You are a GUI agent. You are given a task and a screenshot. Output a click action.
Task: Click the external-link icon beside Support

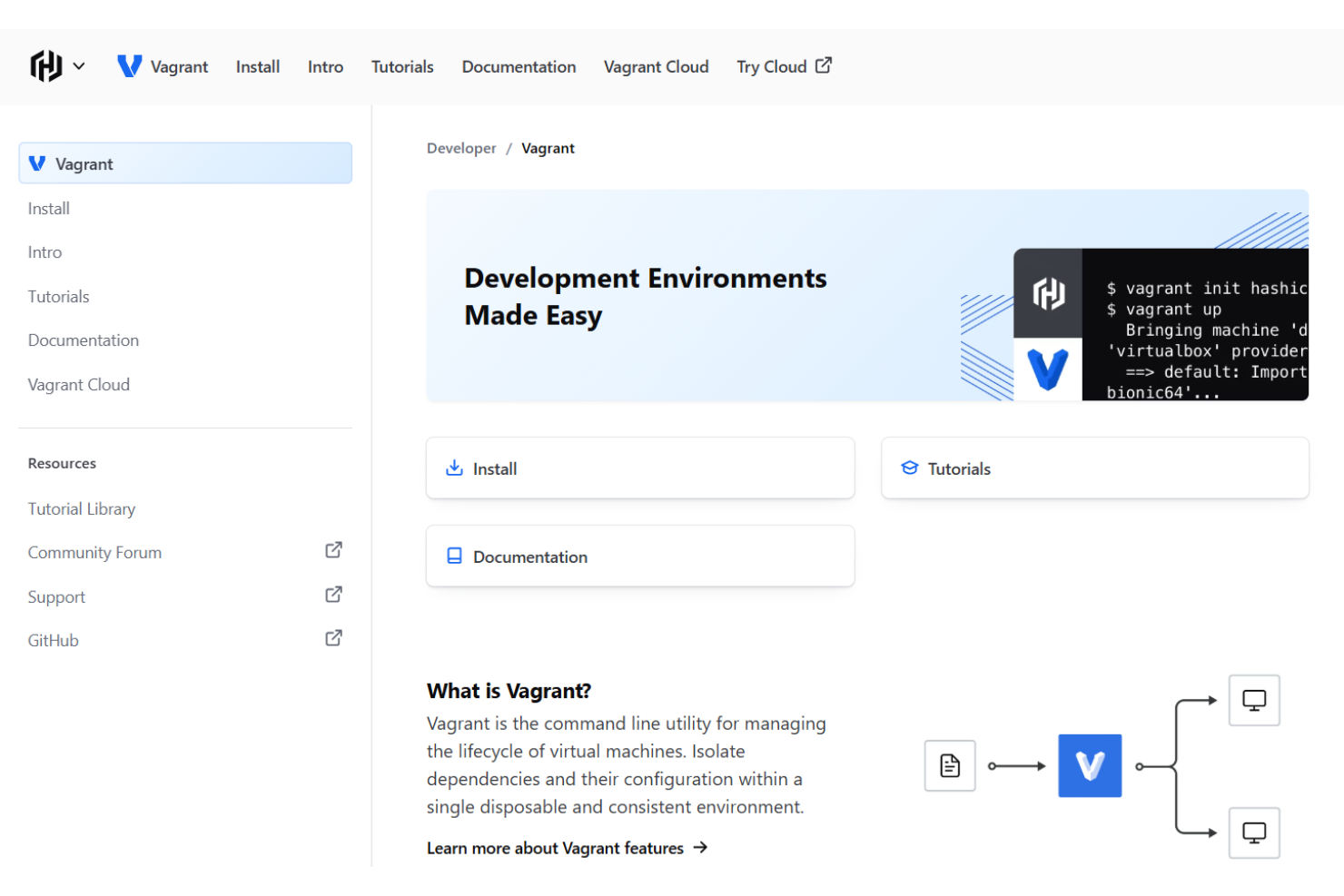[333, 594]
